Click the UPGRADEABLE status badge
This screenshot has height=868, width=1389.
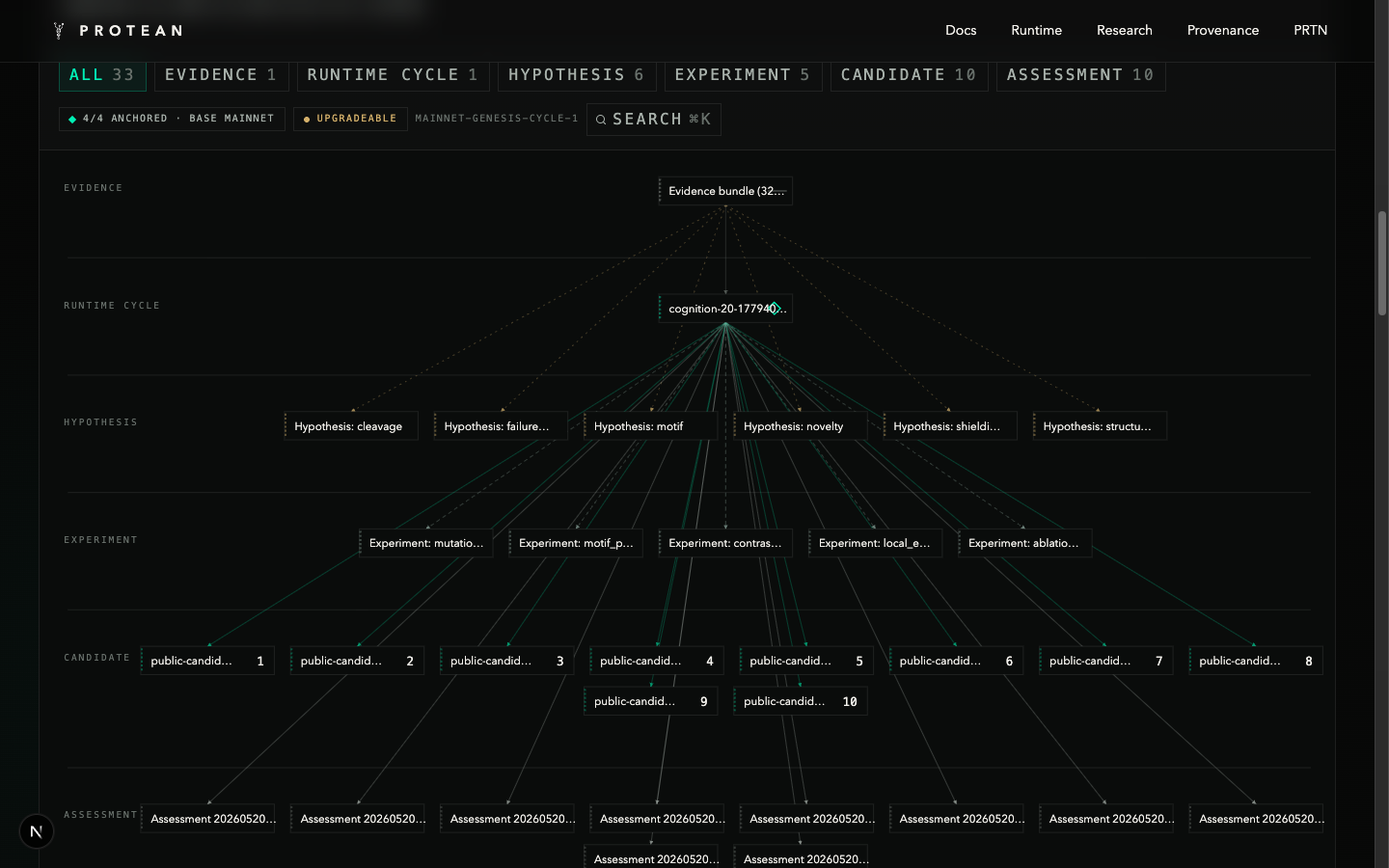(x=350, y=119)
